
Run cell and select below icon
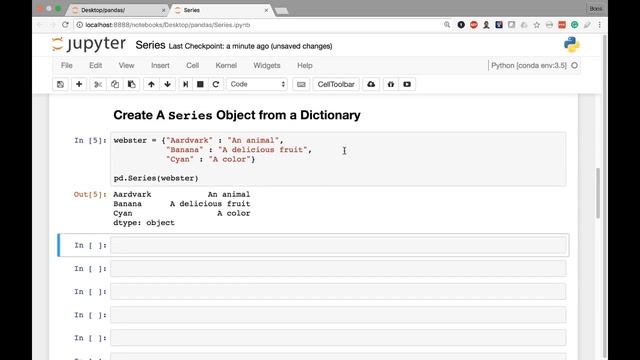tap(185, 84)
